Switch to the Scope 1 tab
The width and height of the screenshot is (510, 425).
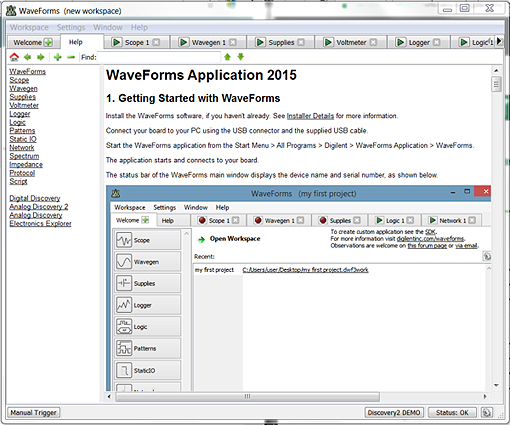point(137,42)
